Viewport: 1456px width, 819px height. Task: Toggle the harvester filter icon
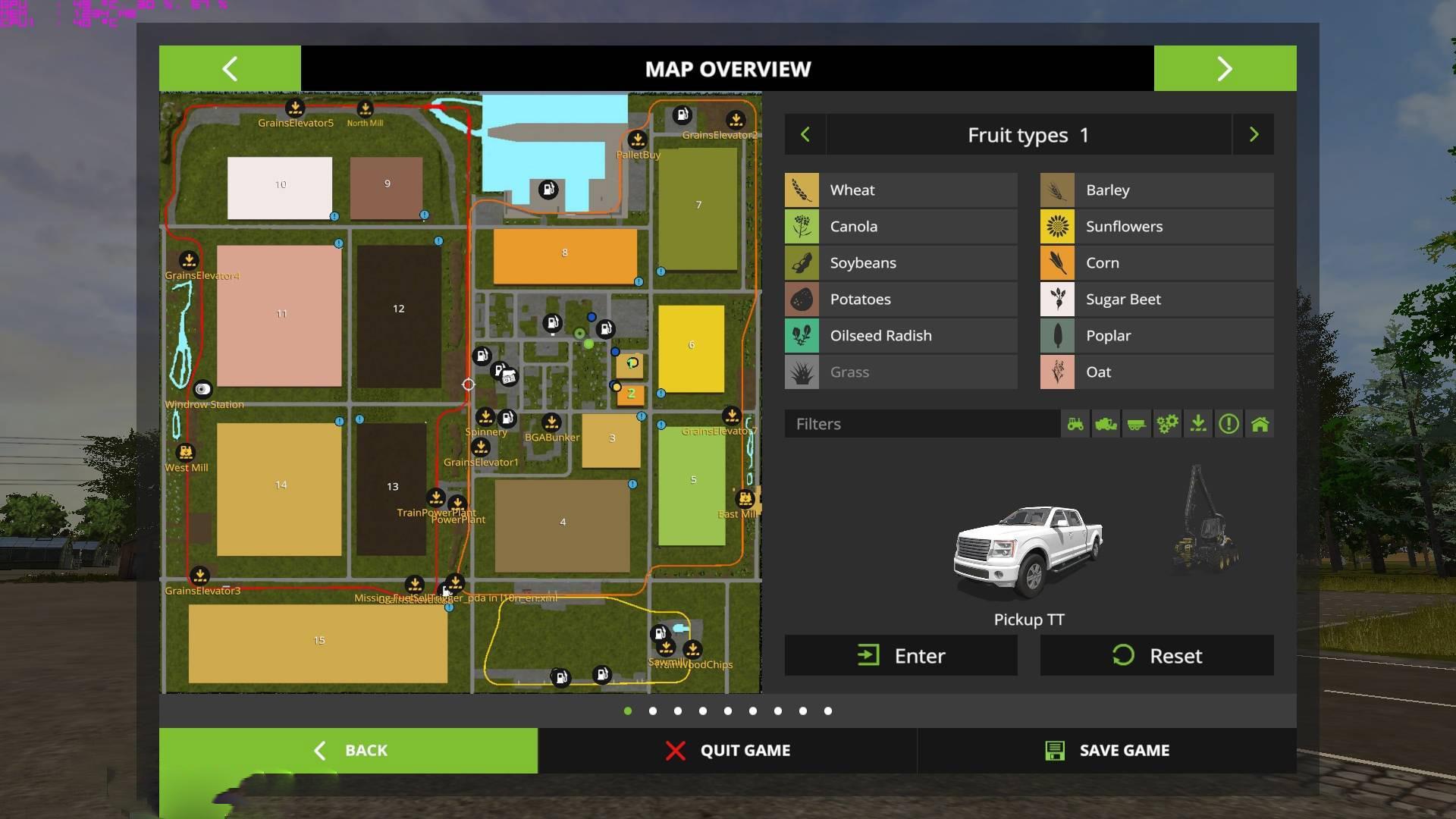pos(1106,424)
